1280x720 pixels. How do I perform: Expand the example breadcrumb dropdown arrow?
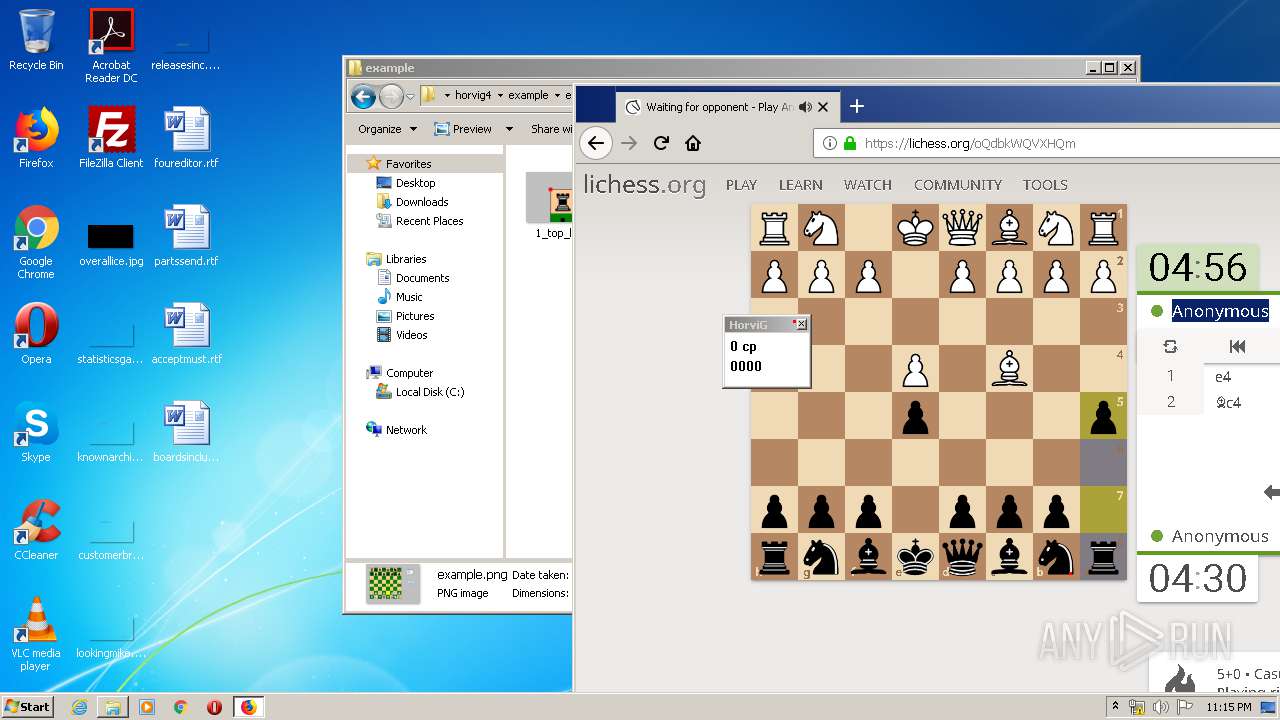[x=557, y=96]
